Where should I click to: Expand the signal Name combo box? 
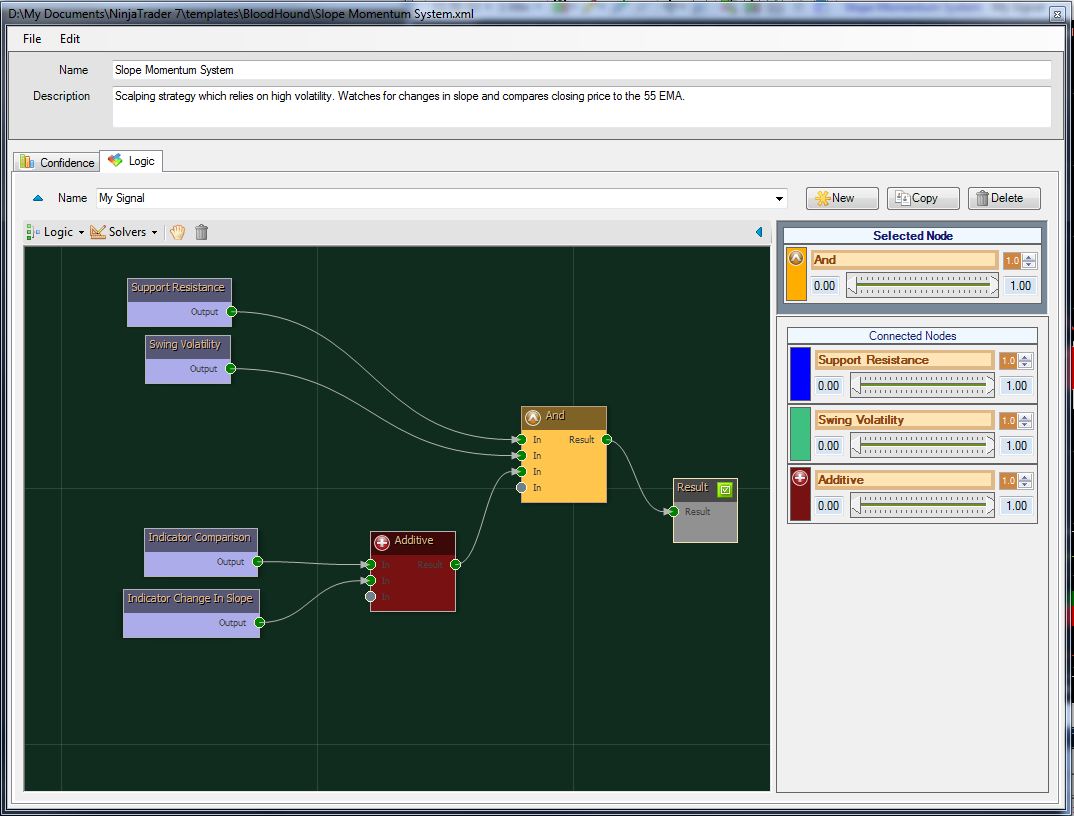point(780,199)
